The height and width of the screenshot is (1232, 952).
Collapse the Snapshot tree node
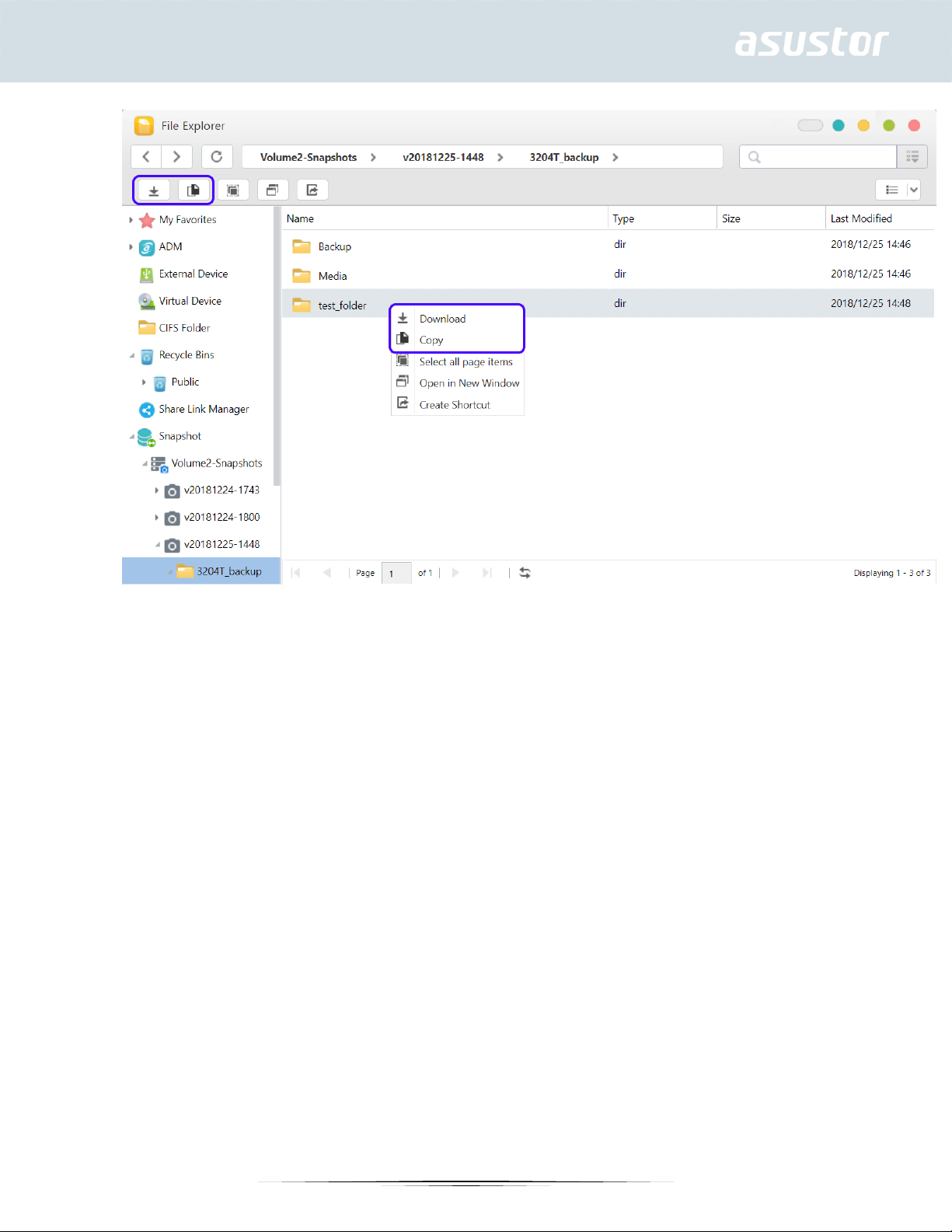click(x=131, y=437)
